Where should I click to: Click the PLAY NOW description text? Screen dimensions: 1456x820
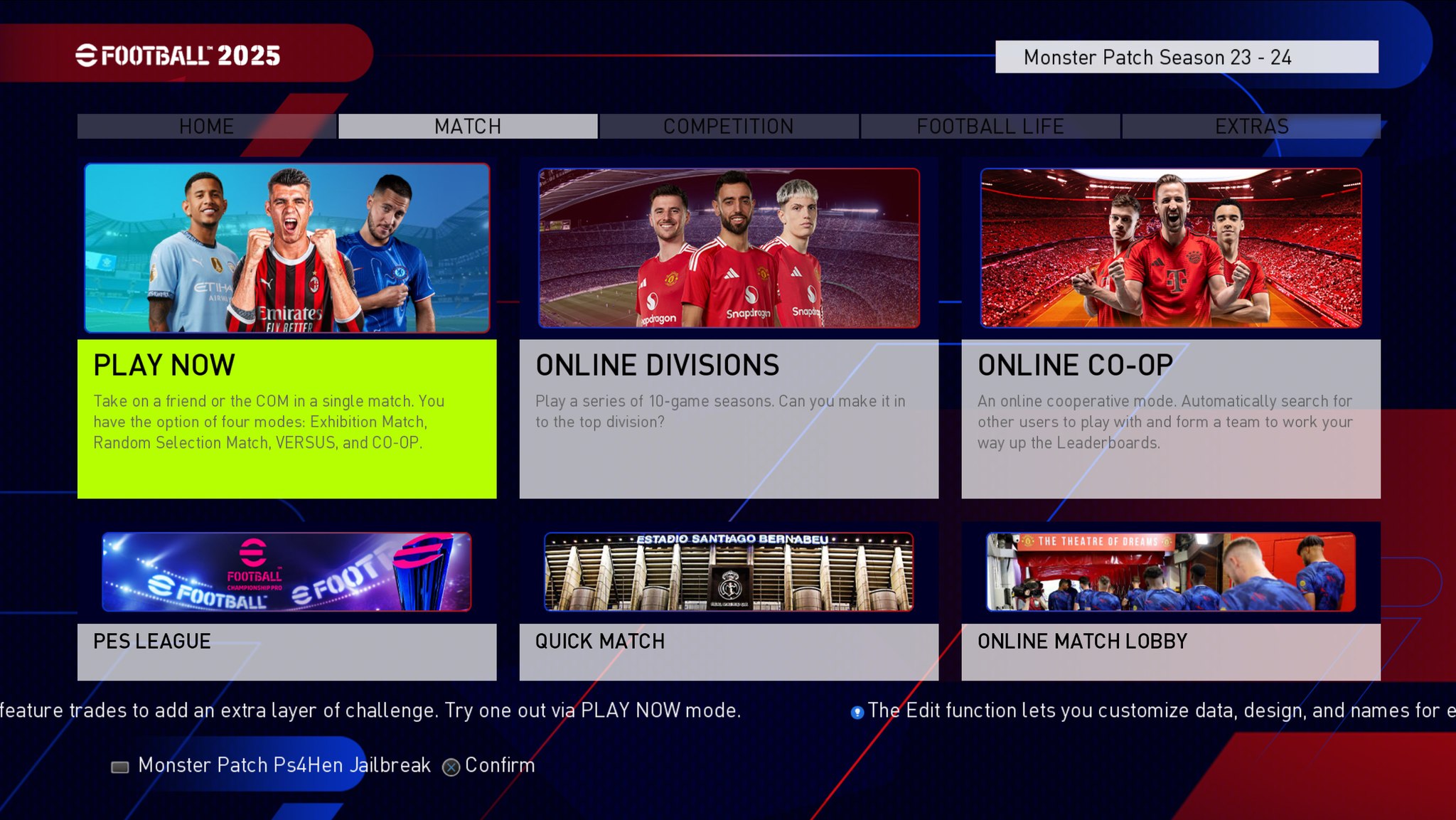pos(269,422)
